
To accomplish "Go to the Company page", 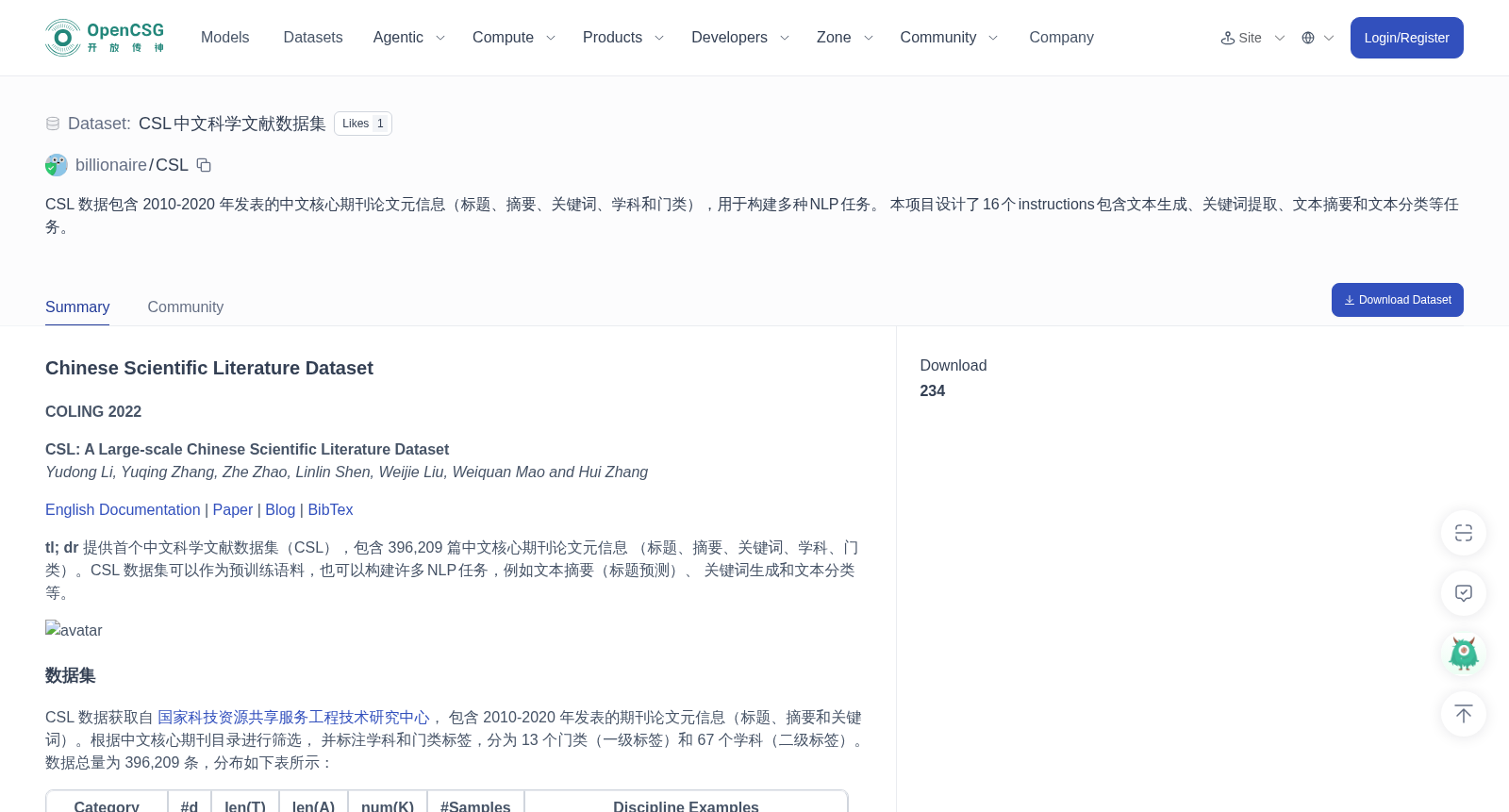I will (x=1061, y=38).
